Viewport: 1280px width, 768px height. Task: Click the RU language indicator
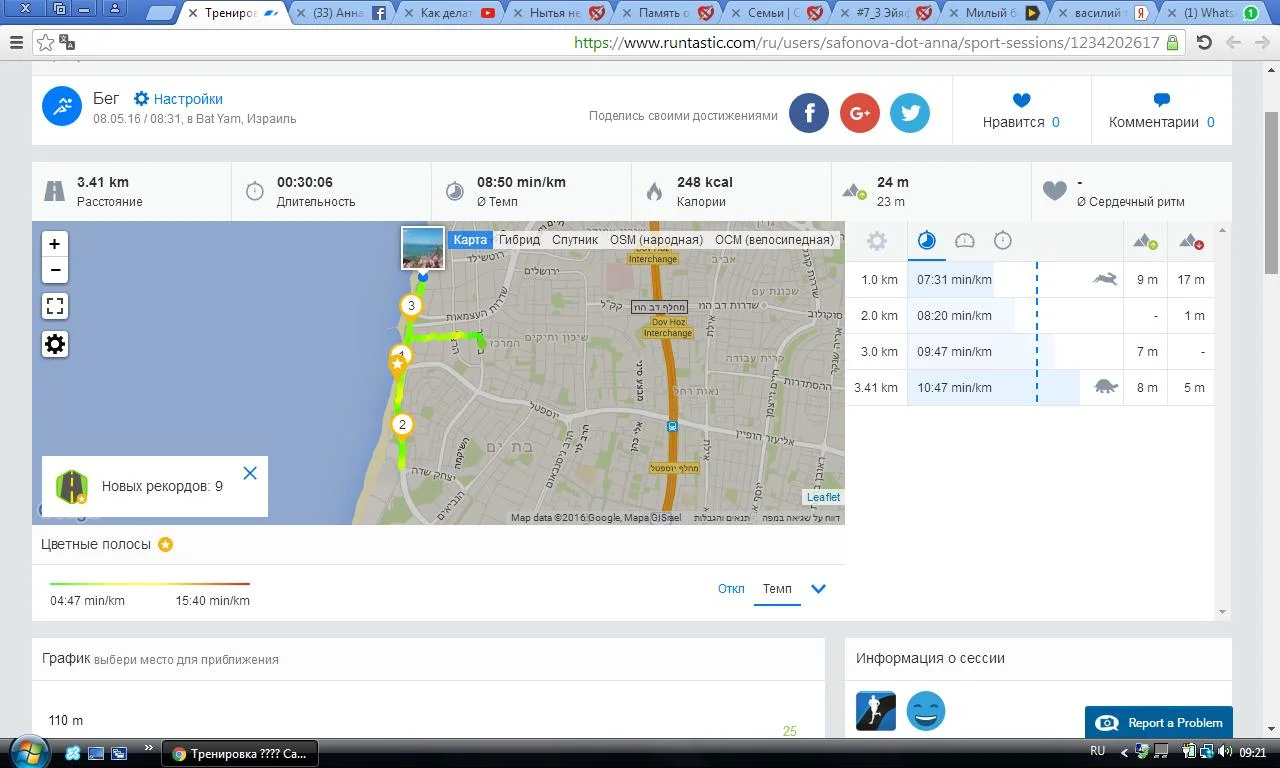coord(1097,751)
